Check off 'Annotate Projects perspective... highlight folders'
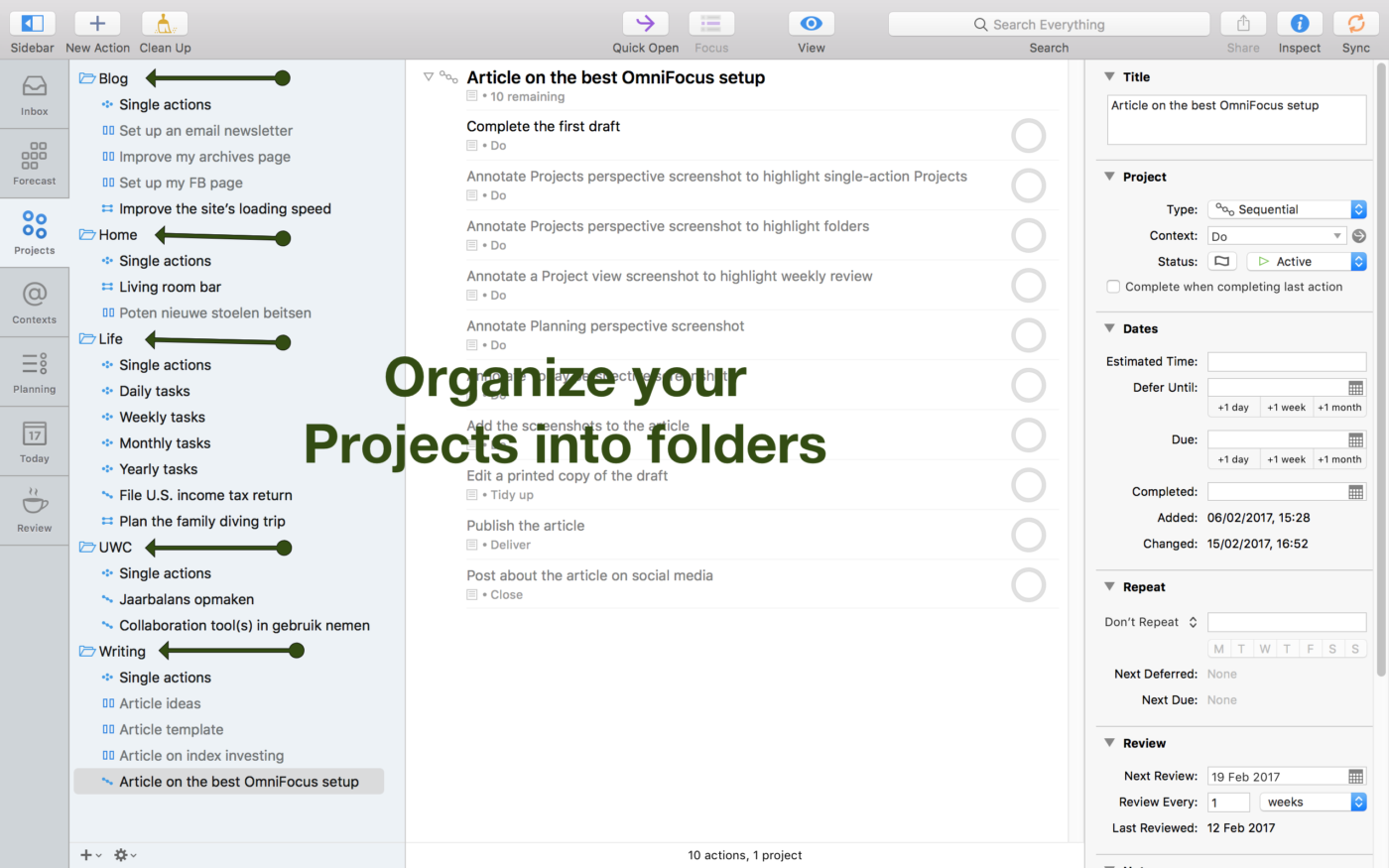 (x=1029, y=235)
